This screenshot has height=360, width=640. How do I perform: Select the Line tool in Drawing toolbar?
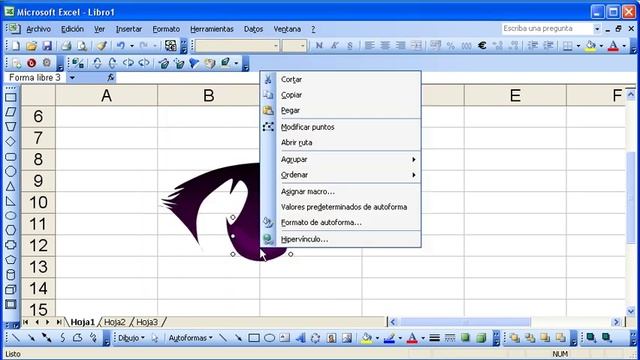[x=223, y=338]
